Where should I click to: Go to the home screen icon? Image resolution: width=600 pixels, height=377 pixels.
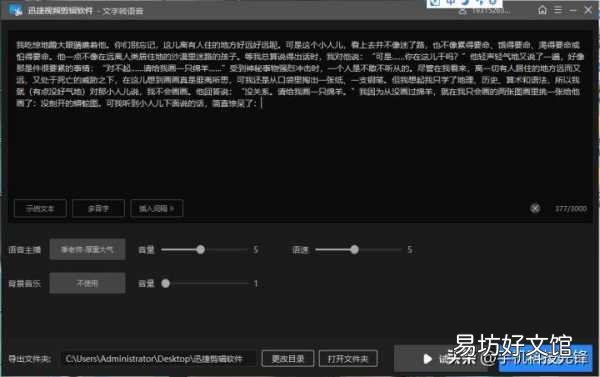542,10
